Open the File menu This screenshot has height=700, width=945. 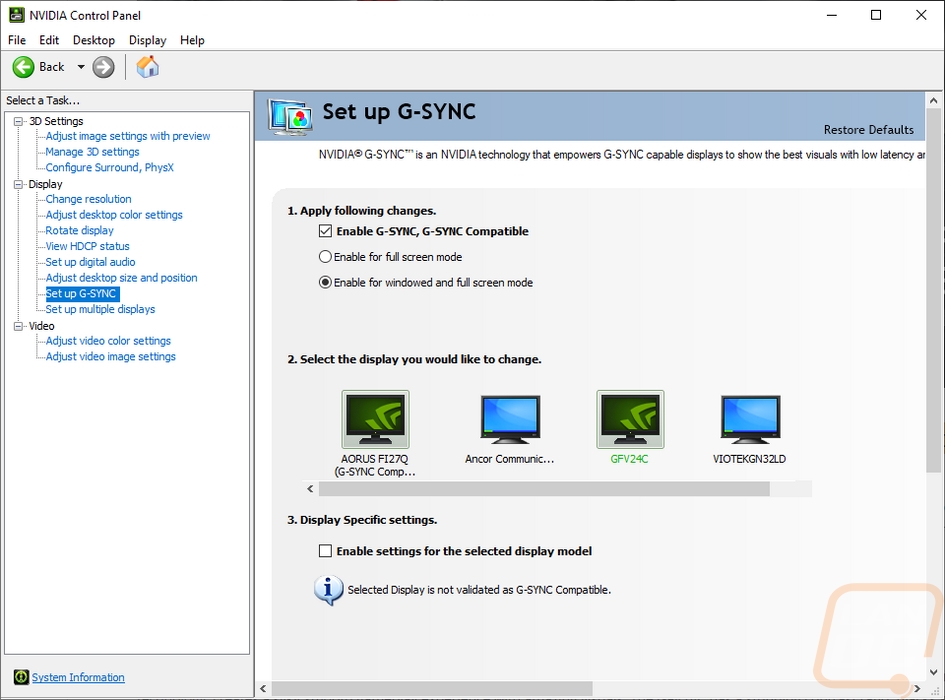tap(17, 40)
